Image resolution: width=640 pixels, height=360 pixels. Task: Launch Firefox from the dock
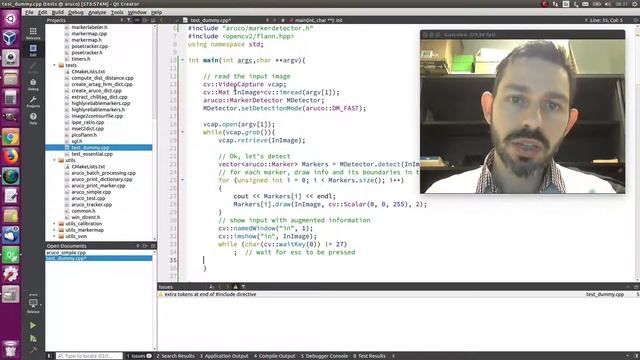[x=11, y=157]
